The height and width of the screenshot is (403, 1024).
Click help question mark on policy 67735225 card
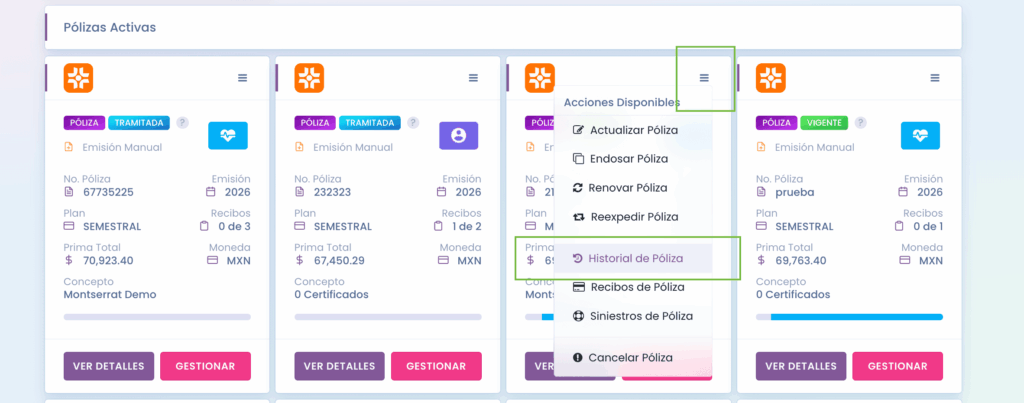[183, 123]
